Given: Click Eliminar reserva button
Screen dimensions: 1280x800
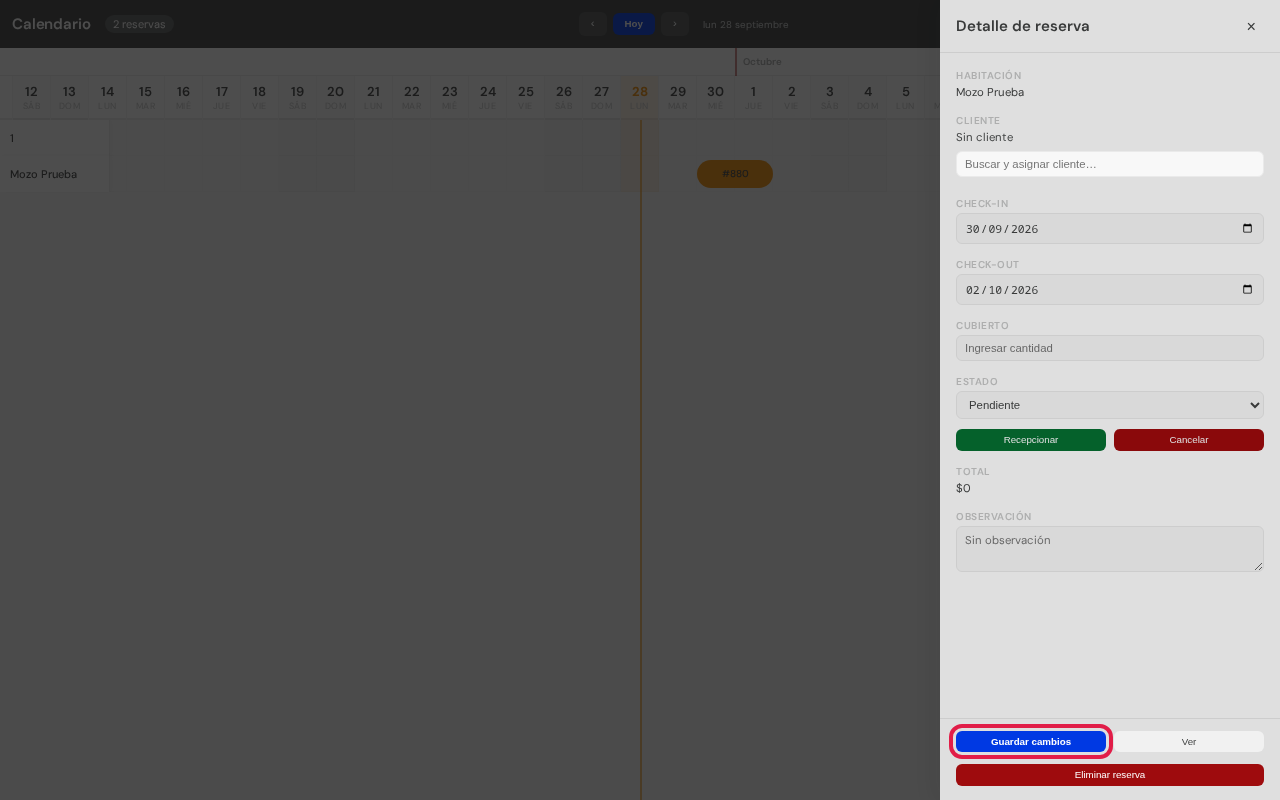Looking at the screenshot, I should click(1110, 775).
